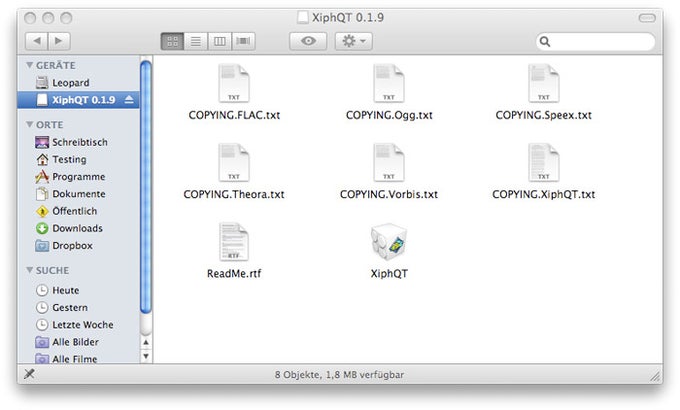
Task: Select COPYING.FLAC.txt file icon
Action: pyautogui.click(x=234, y=83)
